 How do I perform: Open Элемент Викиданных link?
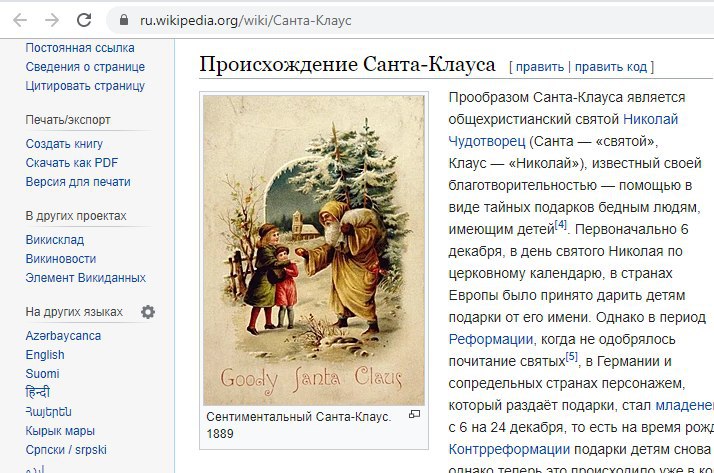click(x=86, y=278)
